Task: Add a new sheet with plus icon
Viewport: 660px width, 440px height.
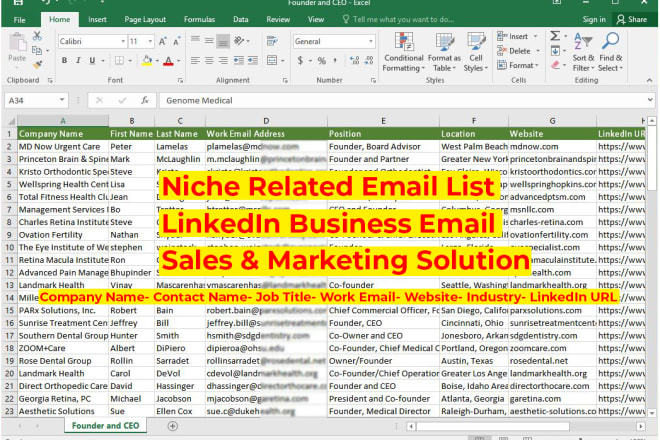Action: 173,426
